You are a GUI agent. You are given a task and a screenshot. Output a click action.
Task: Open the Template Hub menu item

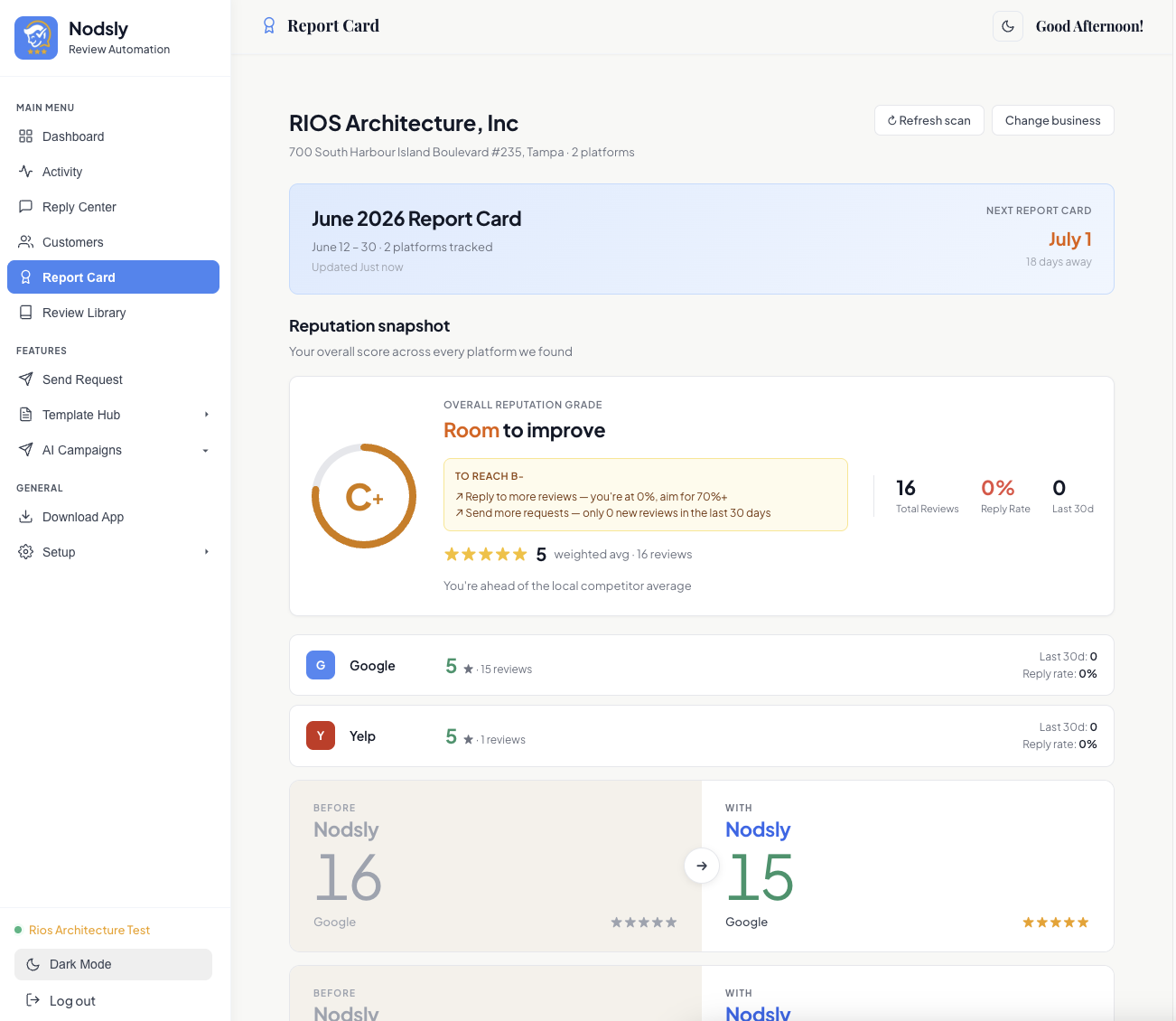tap(113, 415)
